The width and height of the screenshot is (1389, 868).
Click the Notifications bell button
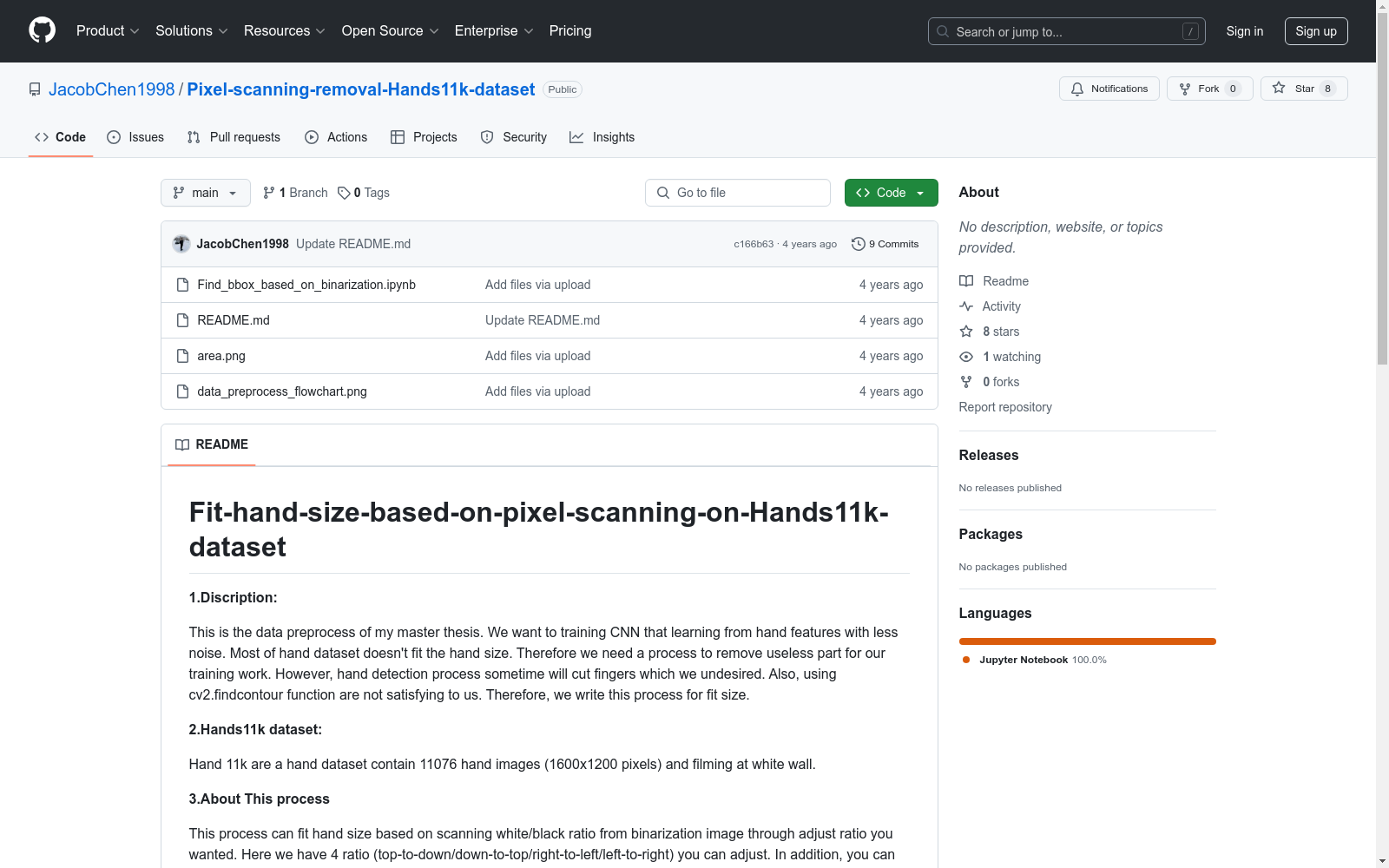pyautogui.click(x=1109, y=89)
